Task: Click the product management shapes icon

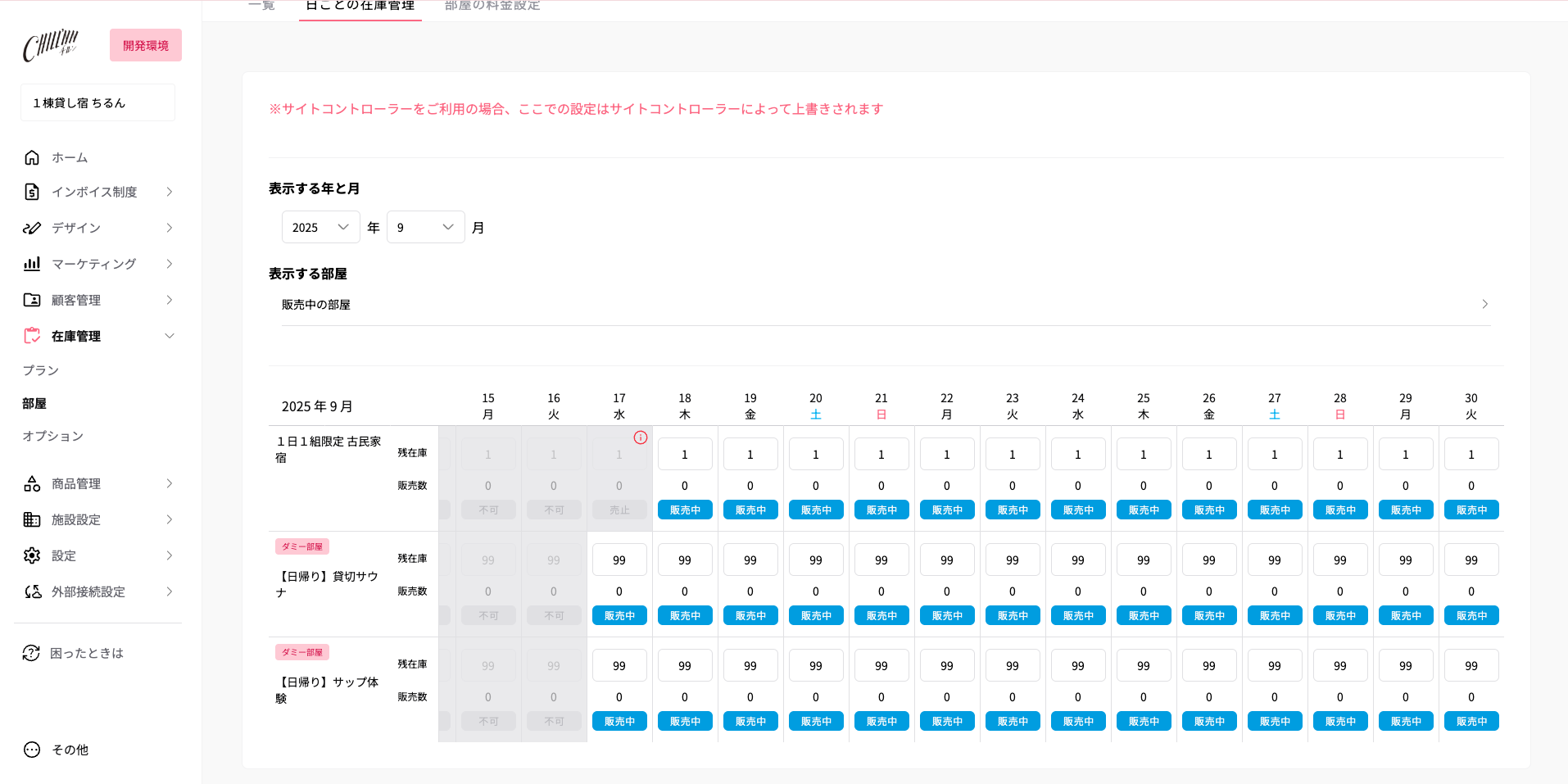Action: click(x=32, y=484)
